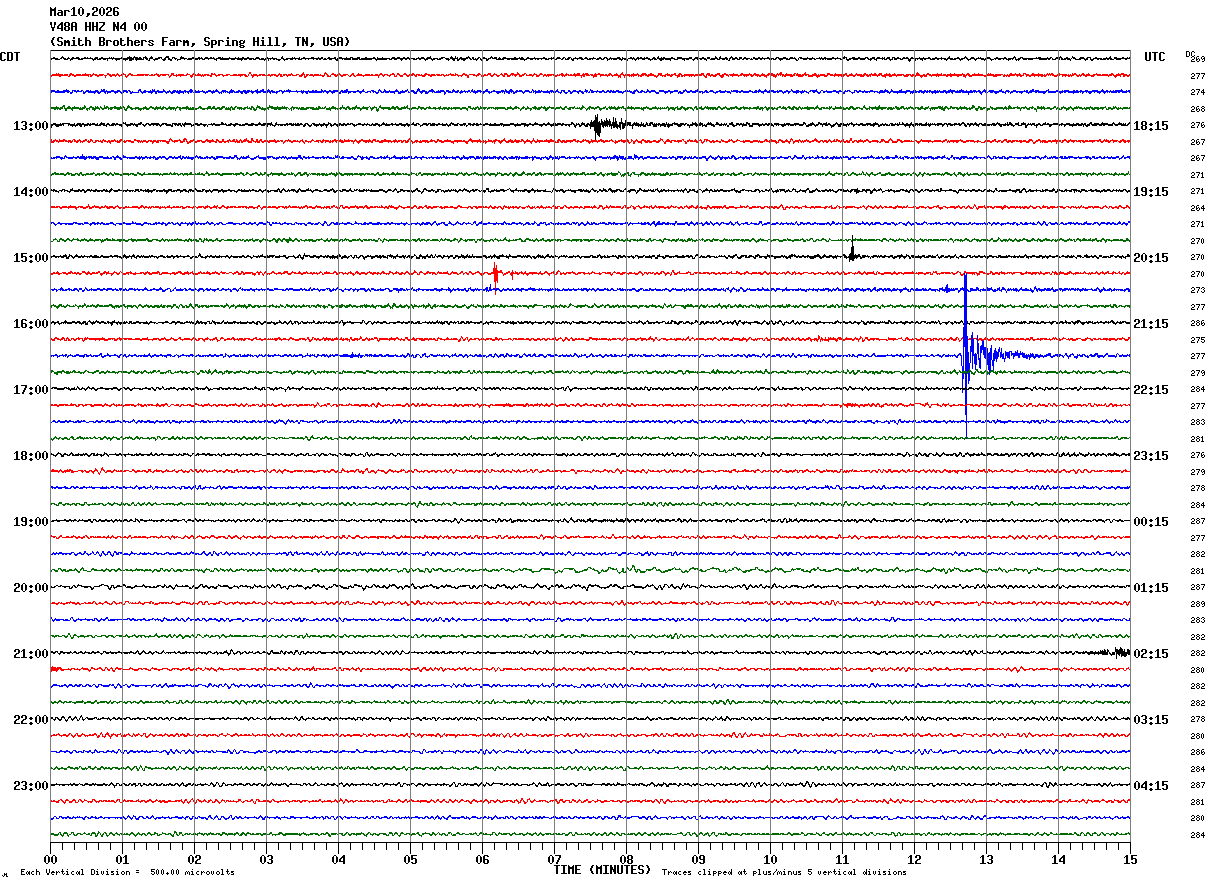Click minute 12 on the time axis
The height and width of the screenshot is (886, 1210).
(914, 859)
